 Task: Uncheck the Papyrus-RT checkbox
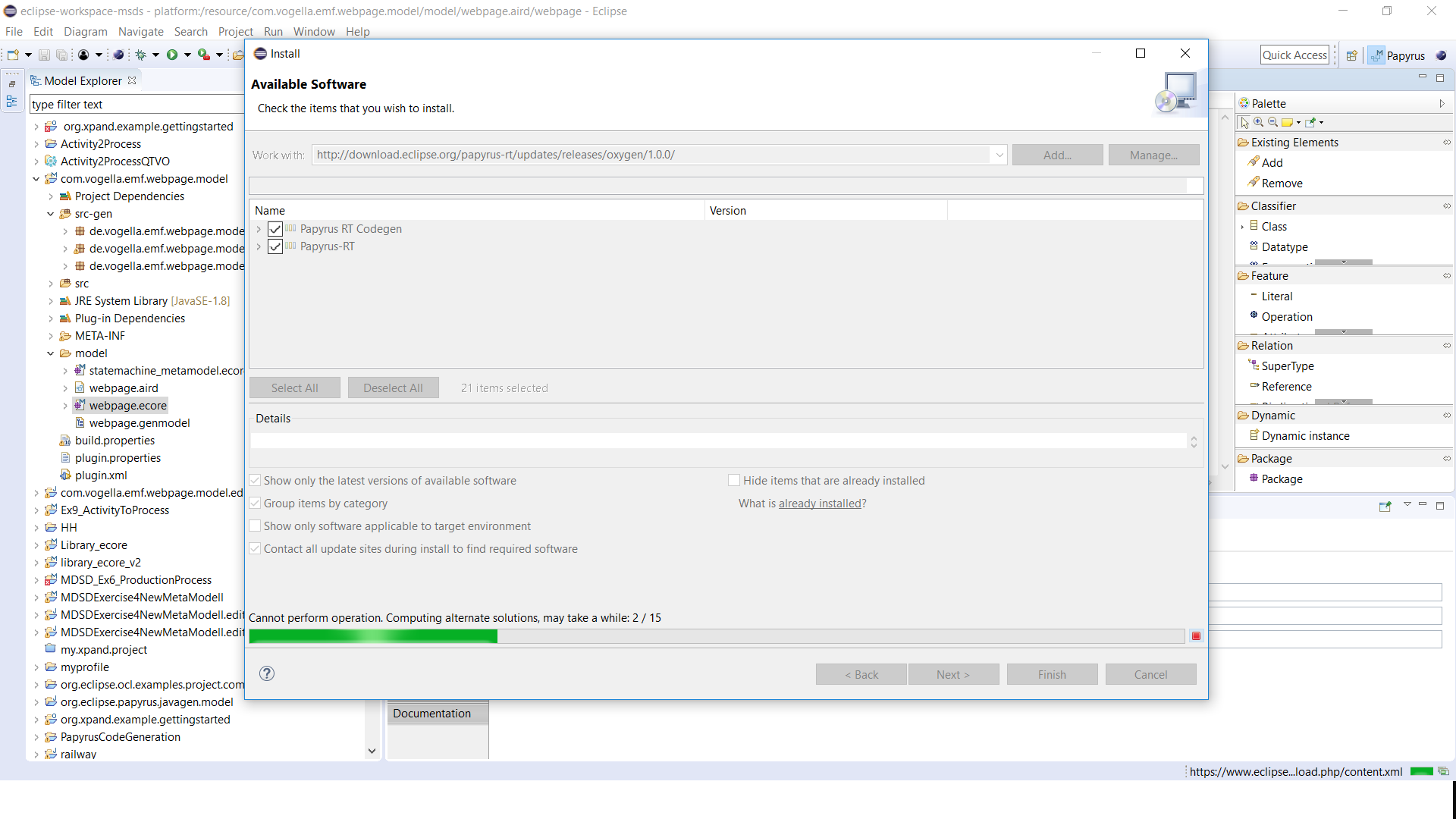275,246
